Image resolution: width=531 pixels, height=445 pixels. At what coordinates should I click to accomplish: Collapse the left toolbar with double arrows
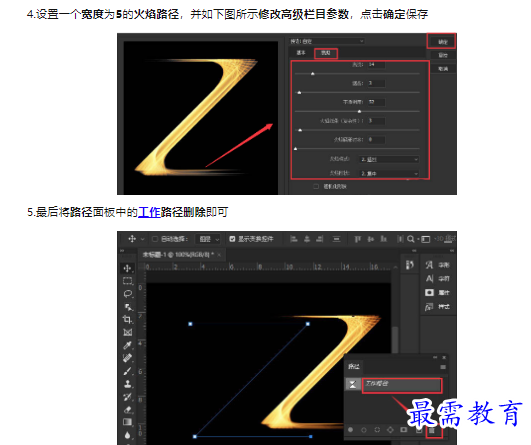122,251
